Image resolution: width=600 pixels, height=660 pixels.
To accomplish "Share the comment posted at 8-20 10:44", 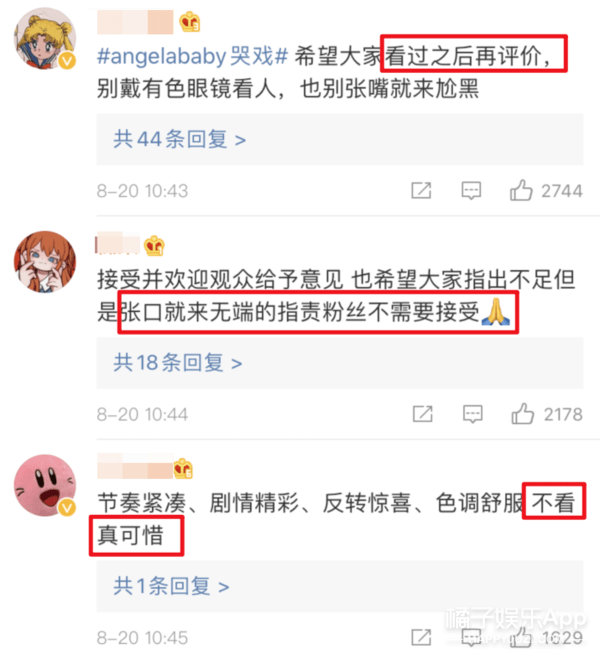I will 422,414.
